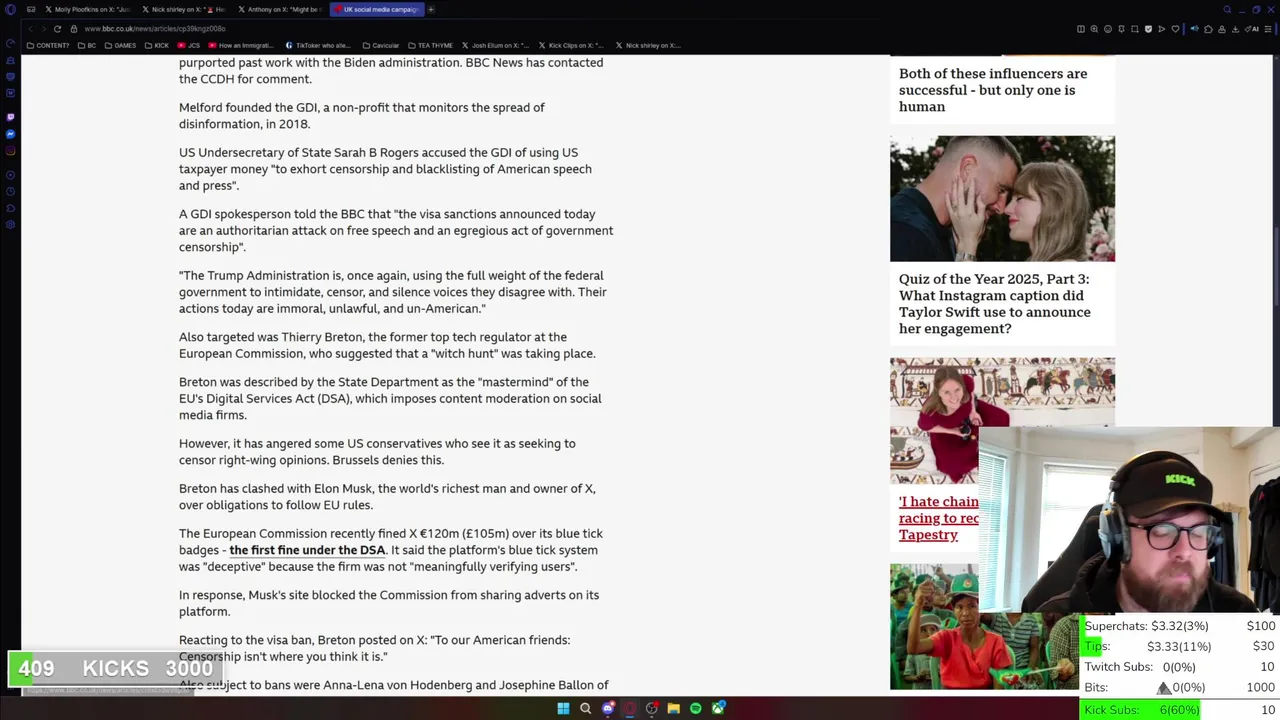
Task: Open Josh Ellum on X bookmark
Action: 495,45
